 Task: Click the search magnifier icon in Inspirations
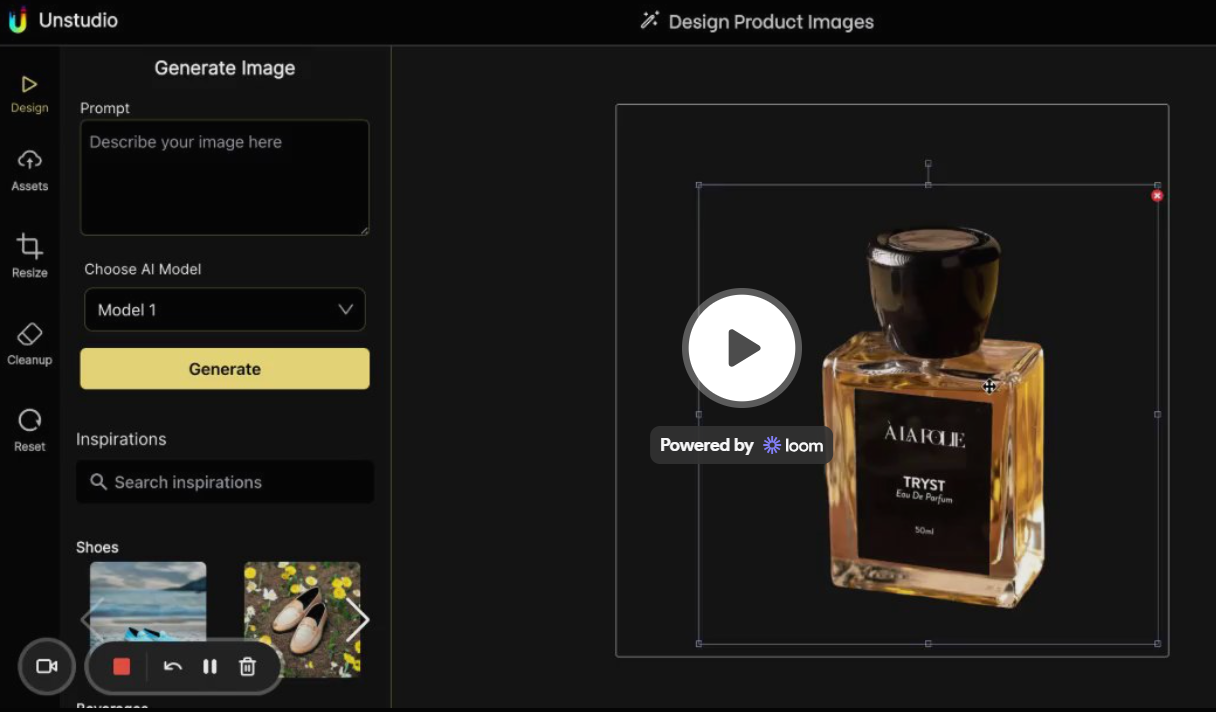(x=98, y=482)
